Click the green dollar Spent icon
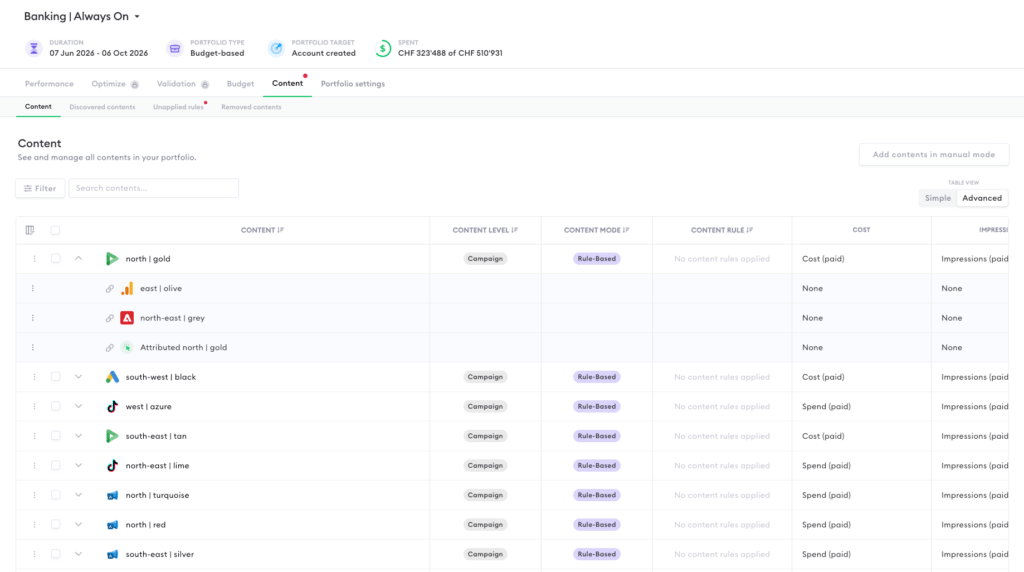 (383, 48)
